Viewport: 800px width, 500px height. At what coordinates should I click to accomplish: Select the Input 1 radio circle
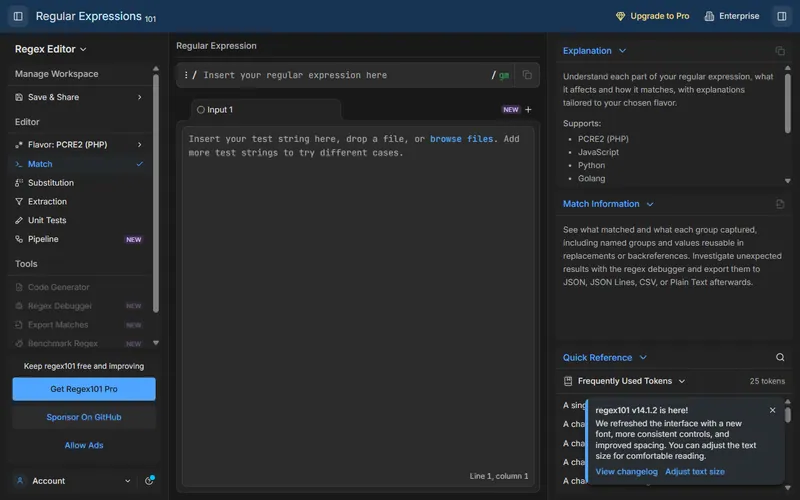click(201, 110)
